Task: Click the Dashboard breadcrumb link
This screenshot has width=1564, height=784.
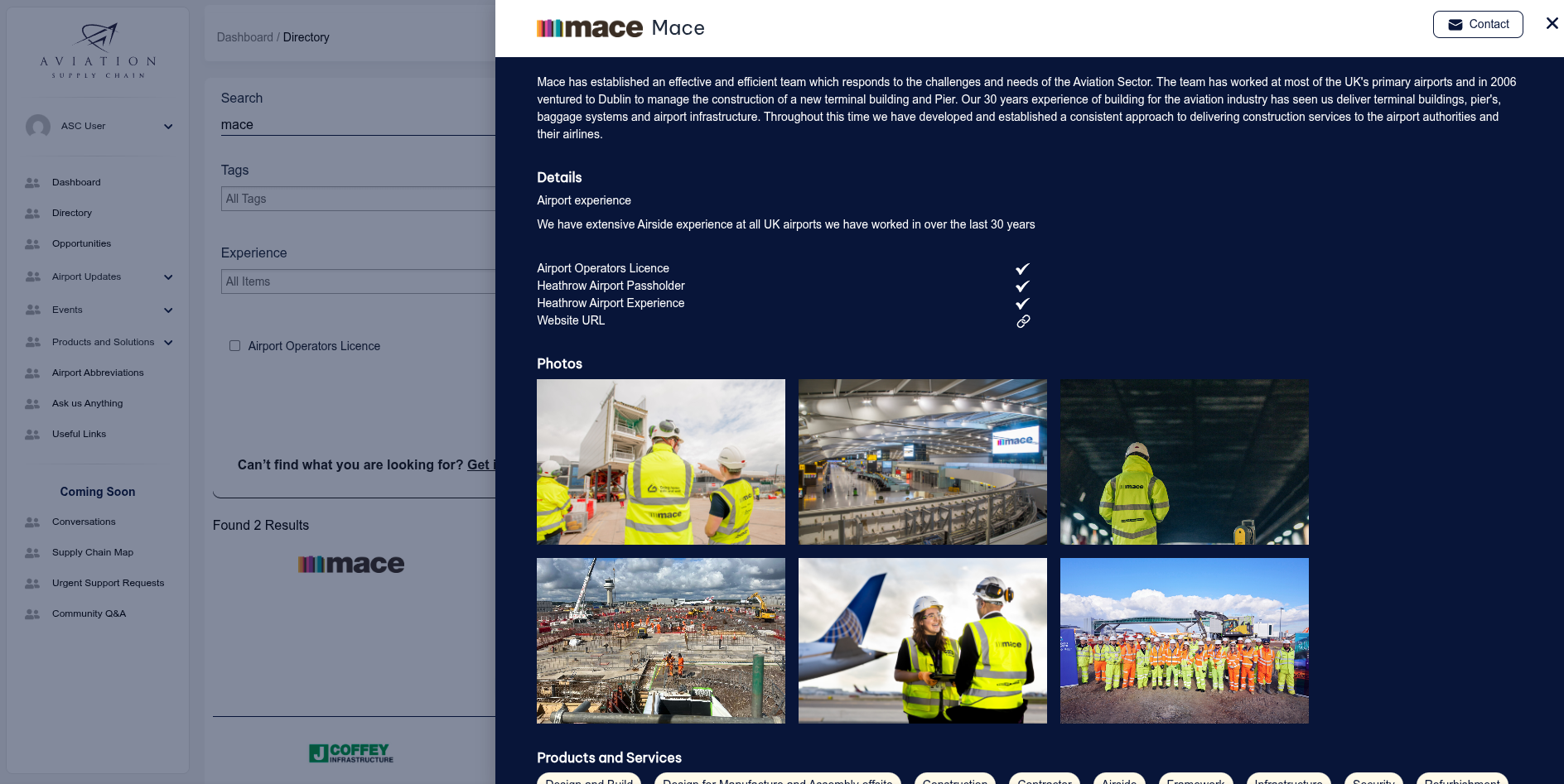Action: (244, 37)
